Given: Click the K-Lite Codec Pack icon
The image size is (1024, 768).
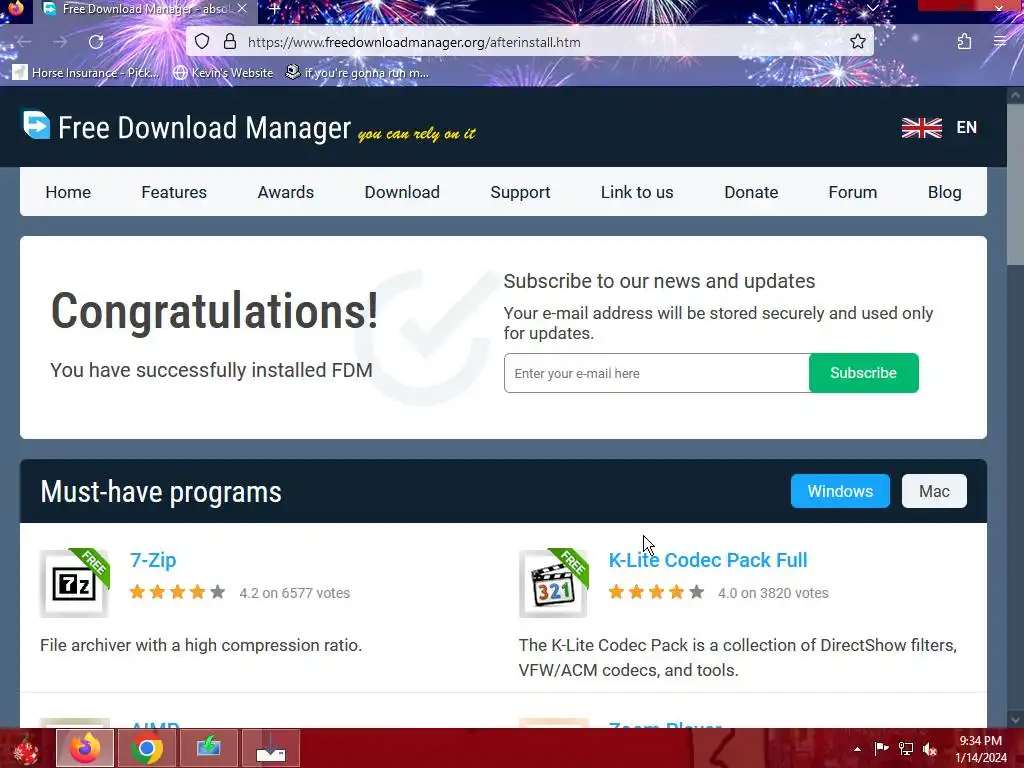Looking at the screenshot, I should [x=553, y=583].
